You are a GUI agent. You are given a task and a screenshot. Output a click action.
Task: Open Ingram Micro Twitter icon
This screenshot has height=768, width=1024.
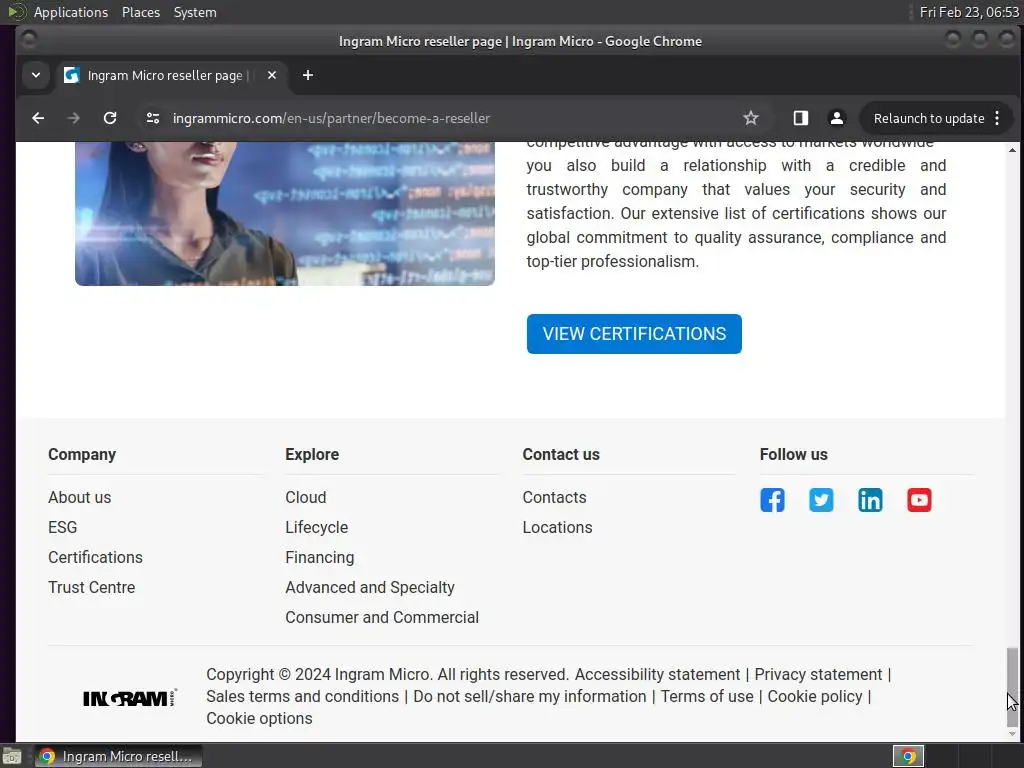(821, 500)
